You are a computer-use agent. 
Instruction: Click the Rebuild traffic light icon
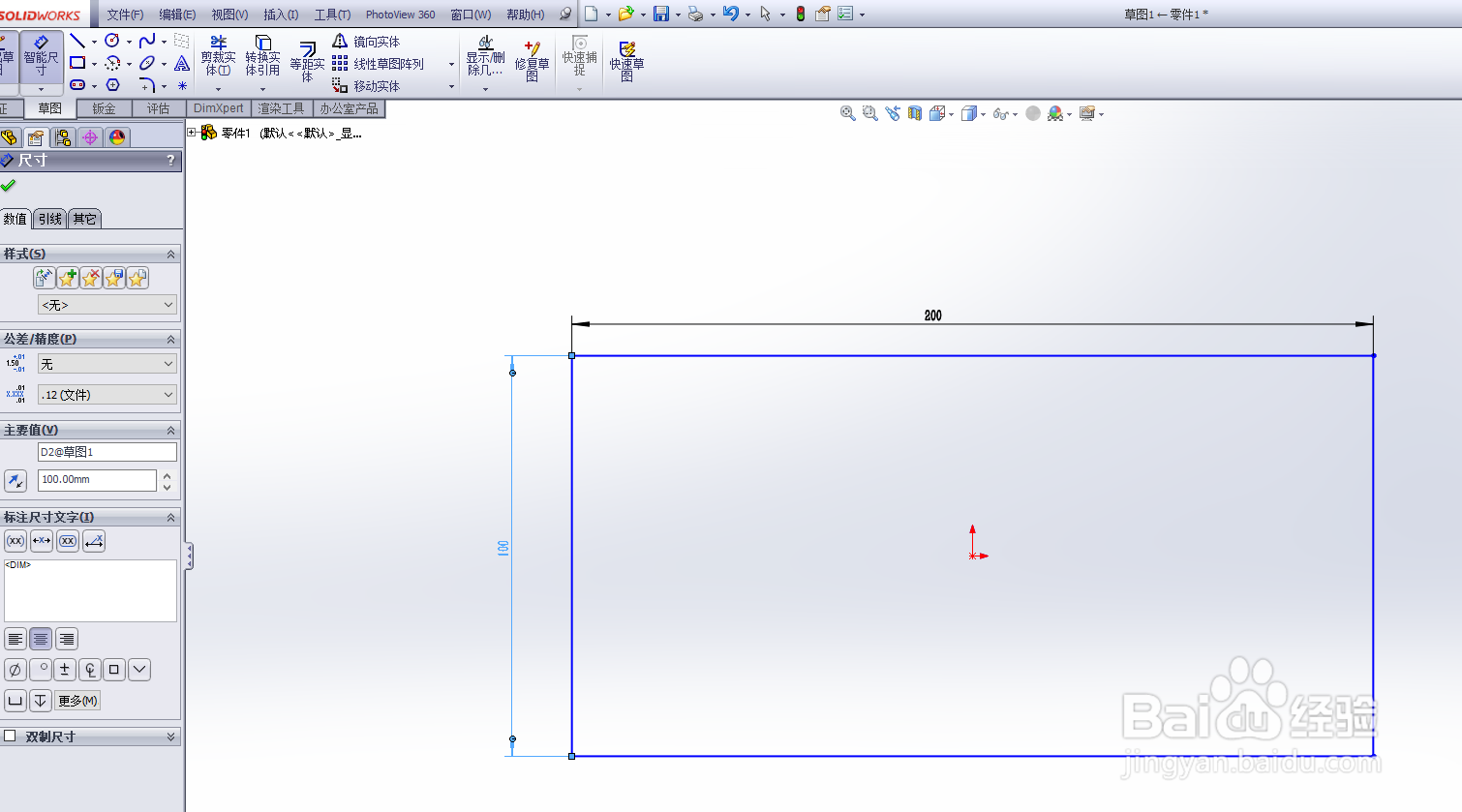[x=800, y=14]
